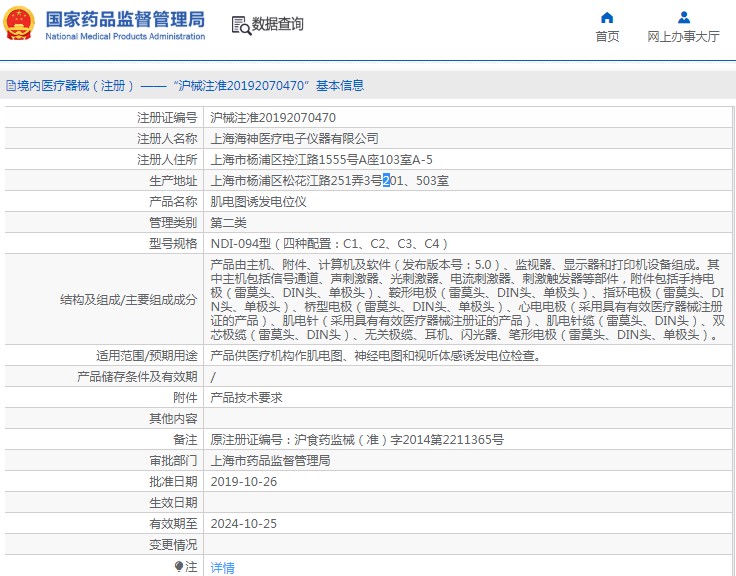Click the 网上办事大厅 person icon

tap(683, 17)
